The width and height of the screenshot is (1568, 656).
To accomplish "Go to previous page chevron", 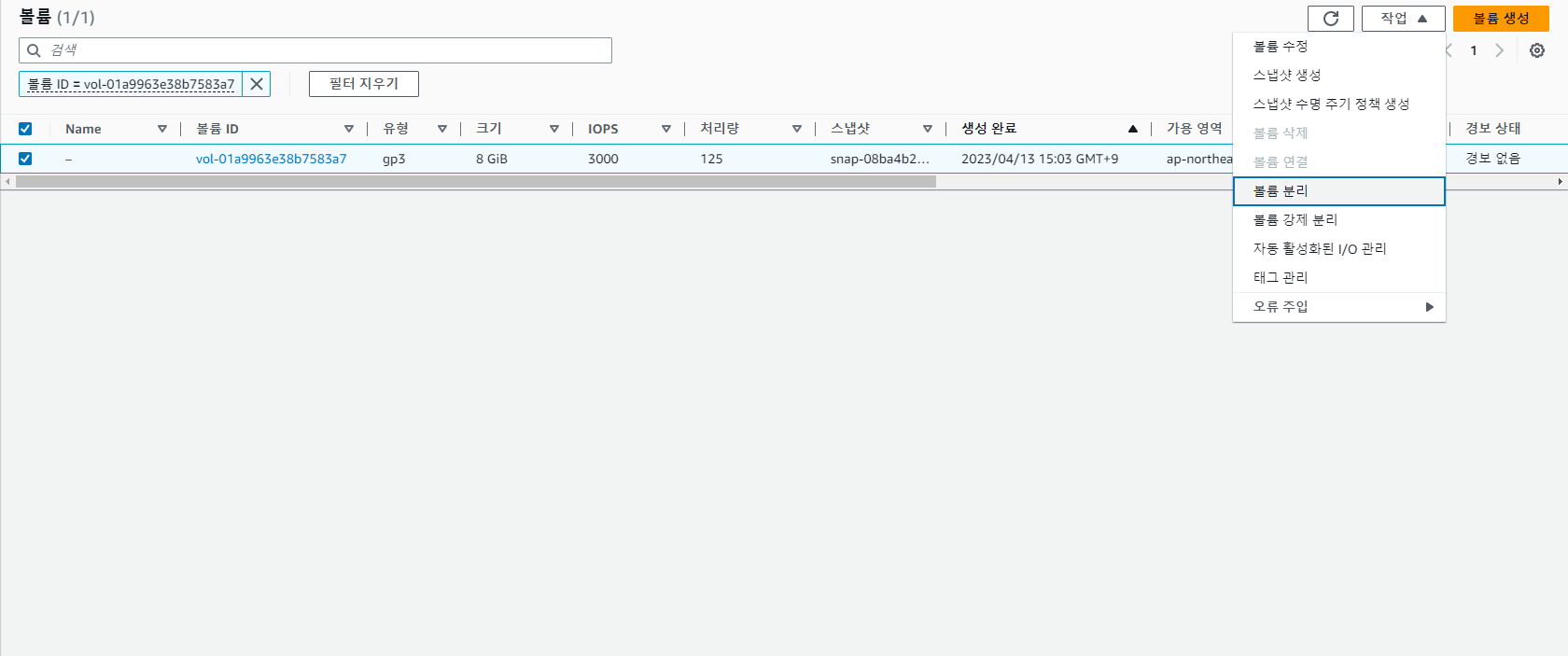I will (x=1449, y=50).
